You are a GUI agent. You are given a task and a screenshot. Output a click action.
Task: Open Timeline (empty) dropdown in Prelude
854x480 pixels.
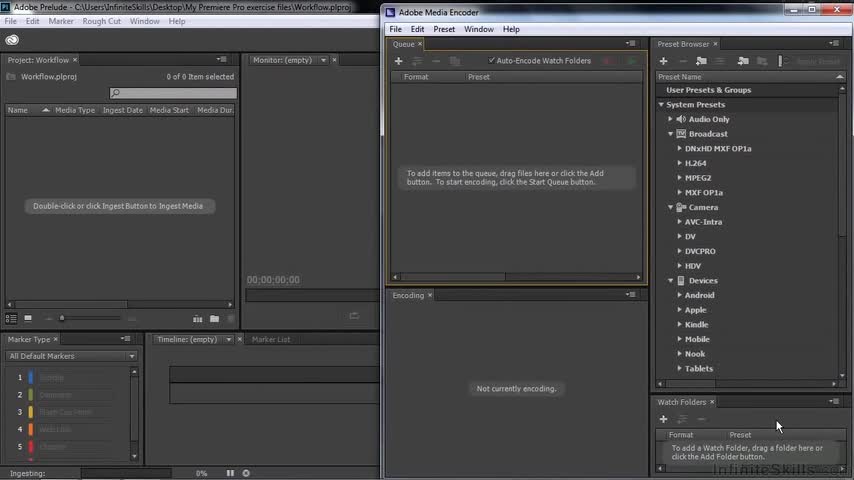(x=228, y=339)
